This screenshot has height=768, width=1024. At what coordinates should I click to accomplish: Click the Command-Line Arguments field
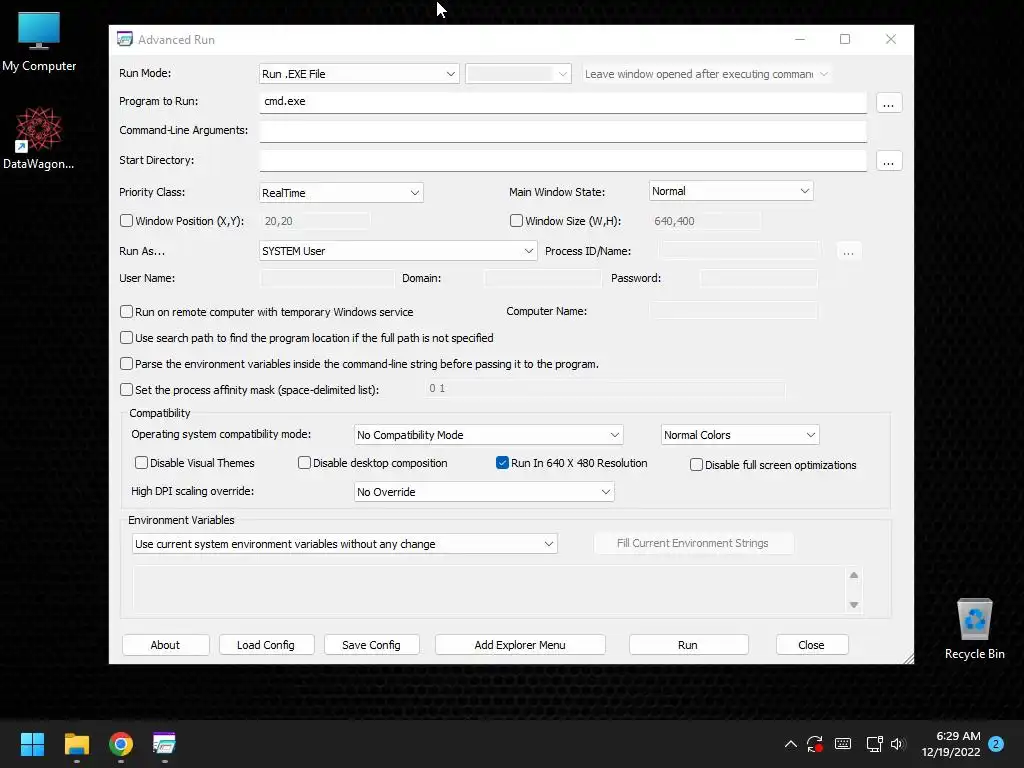click(562, 131)
